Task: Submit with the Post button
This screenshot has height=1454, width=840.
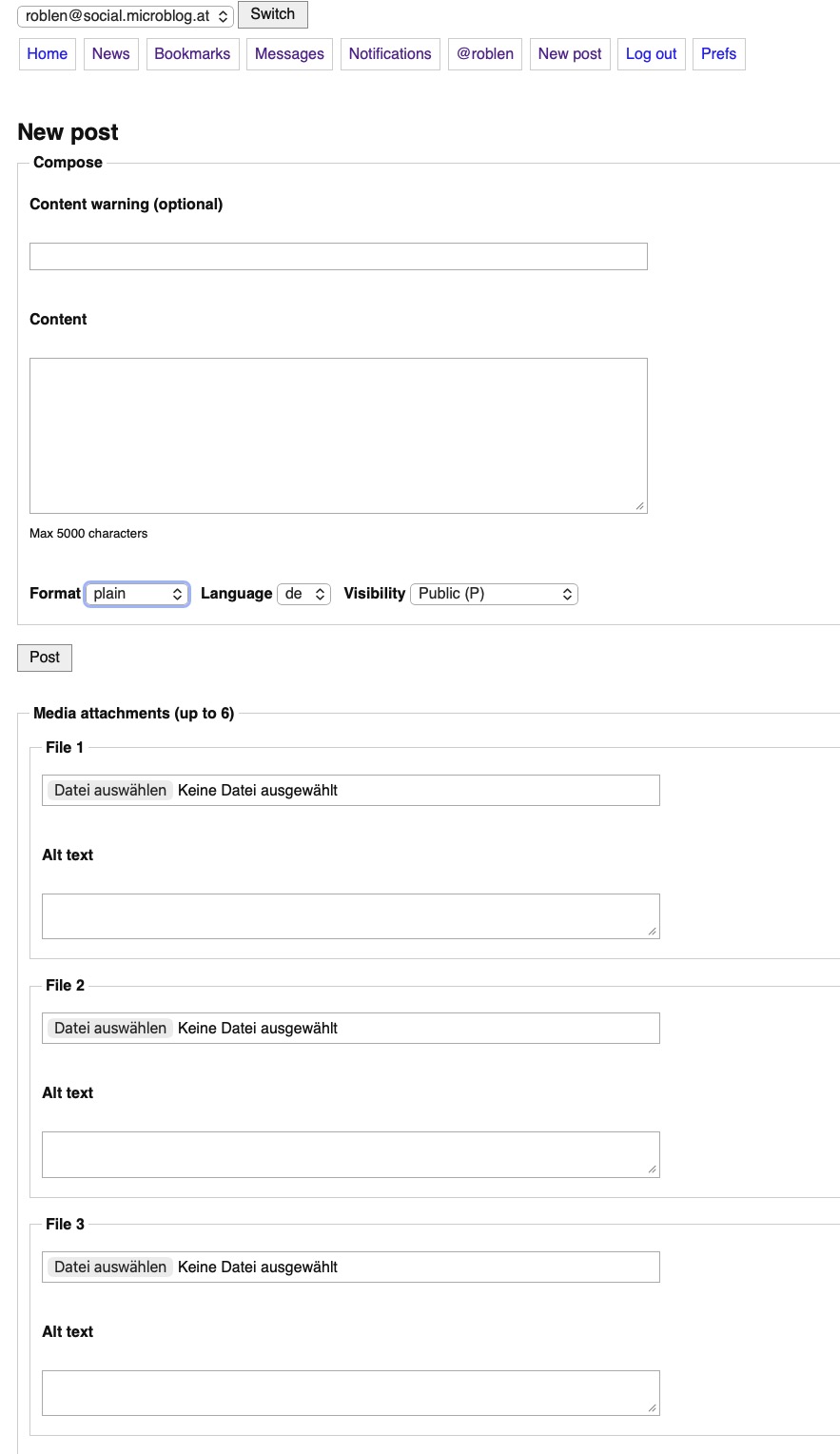Action: (45, 658)
